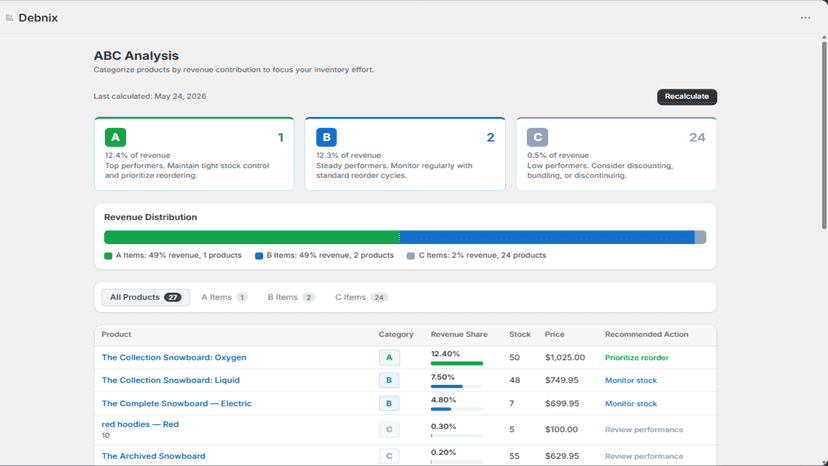
Task: Click the Revenue Distribution heading
Action: (x=150, y=217)
